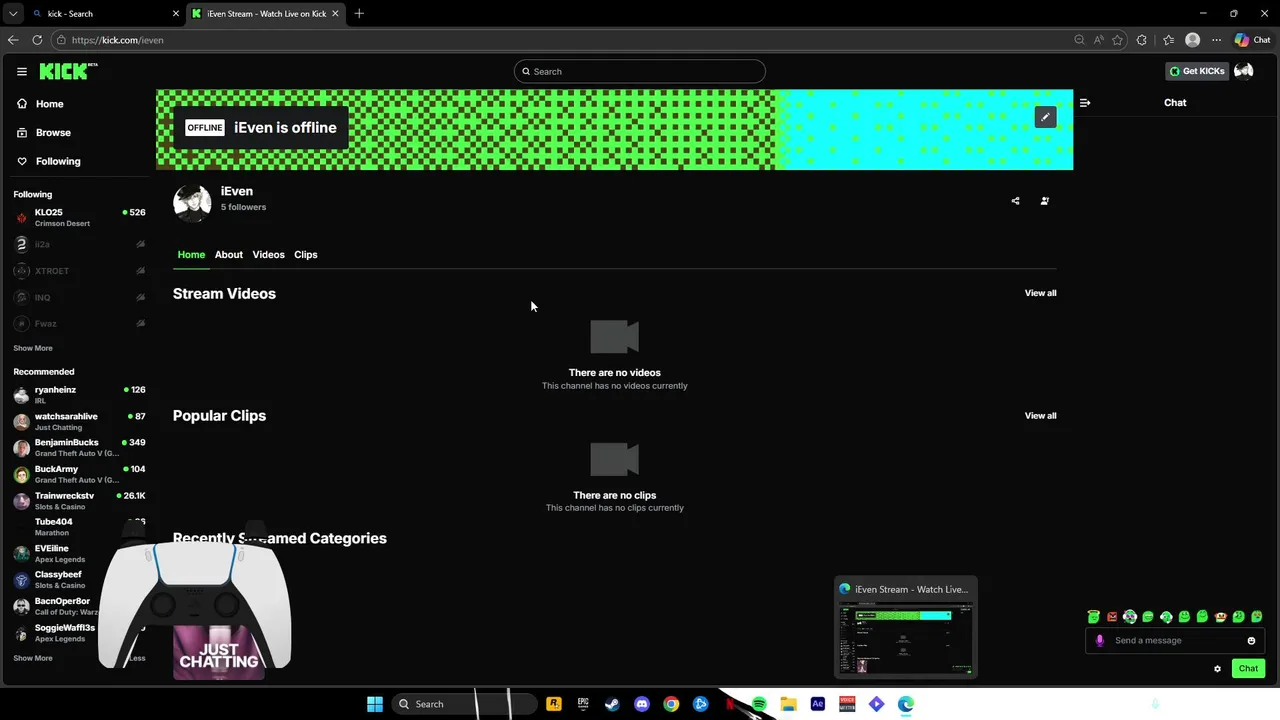The height and width of the screenshot is (720, 1280).
Task: Open browser extensions puzzle icon
Action: click(1142, 40)
